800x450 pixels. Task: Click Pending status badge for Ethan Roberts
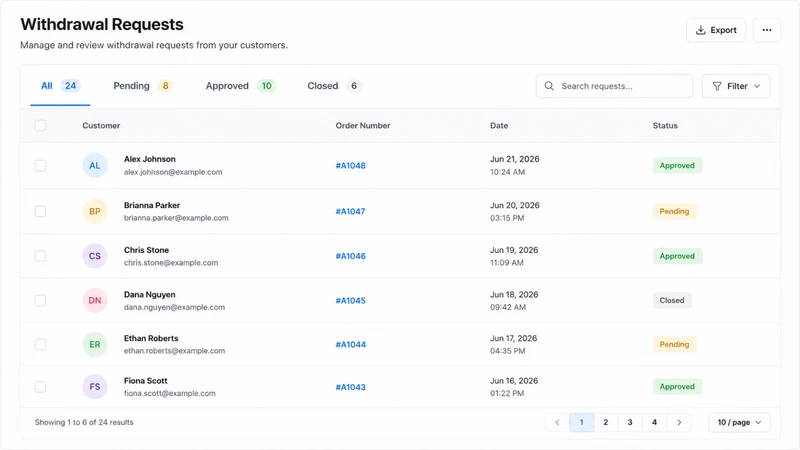674,344
